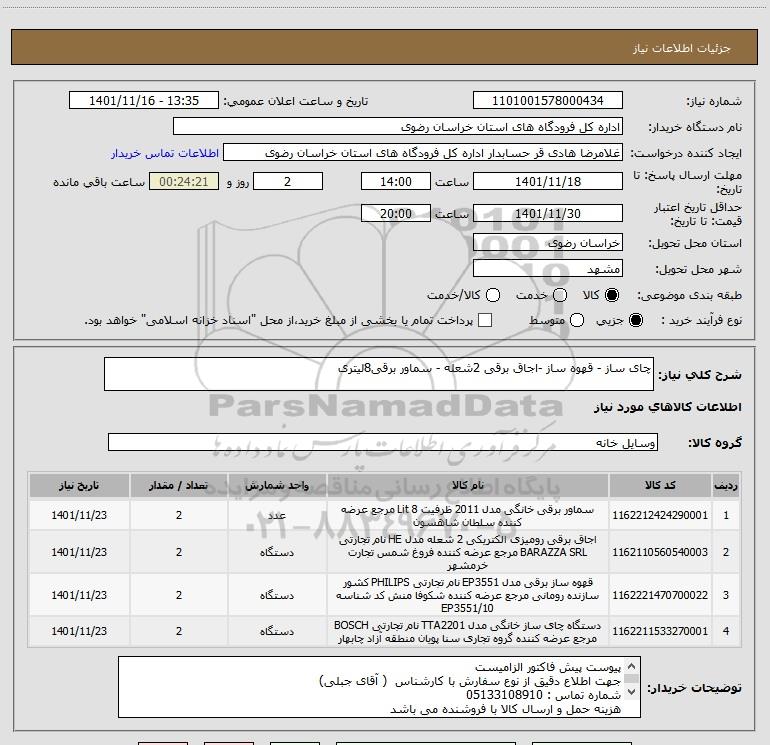The image size is (770, 745).
Task: Click the request creator name field
Action: coord(423,153)
